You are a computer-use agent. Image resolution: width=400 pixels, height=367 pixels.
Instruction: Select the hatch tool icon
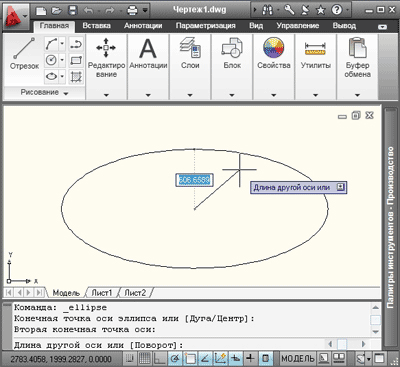76,76
